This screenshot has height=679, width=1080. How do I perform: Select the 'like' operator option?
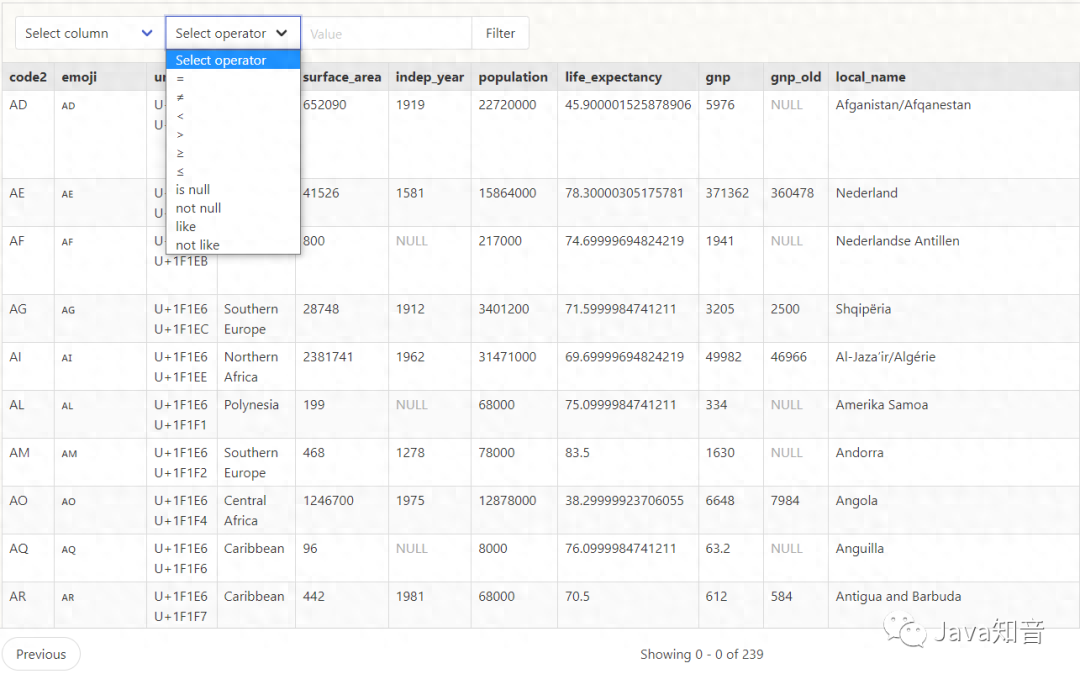(x=186, y=227)
